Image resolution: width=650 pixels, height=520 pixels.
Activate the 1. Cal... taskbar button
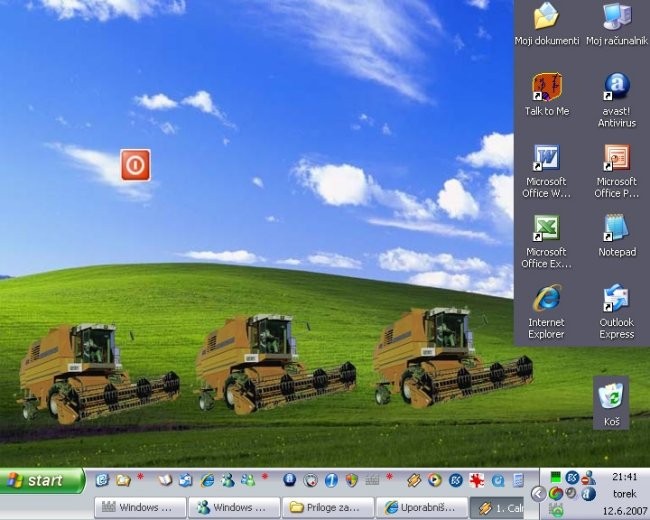point(500,507)
